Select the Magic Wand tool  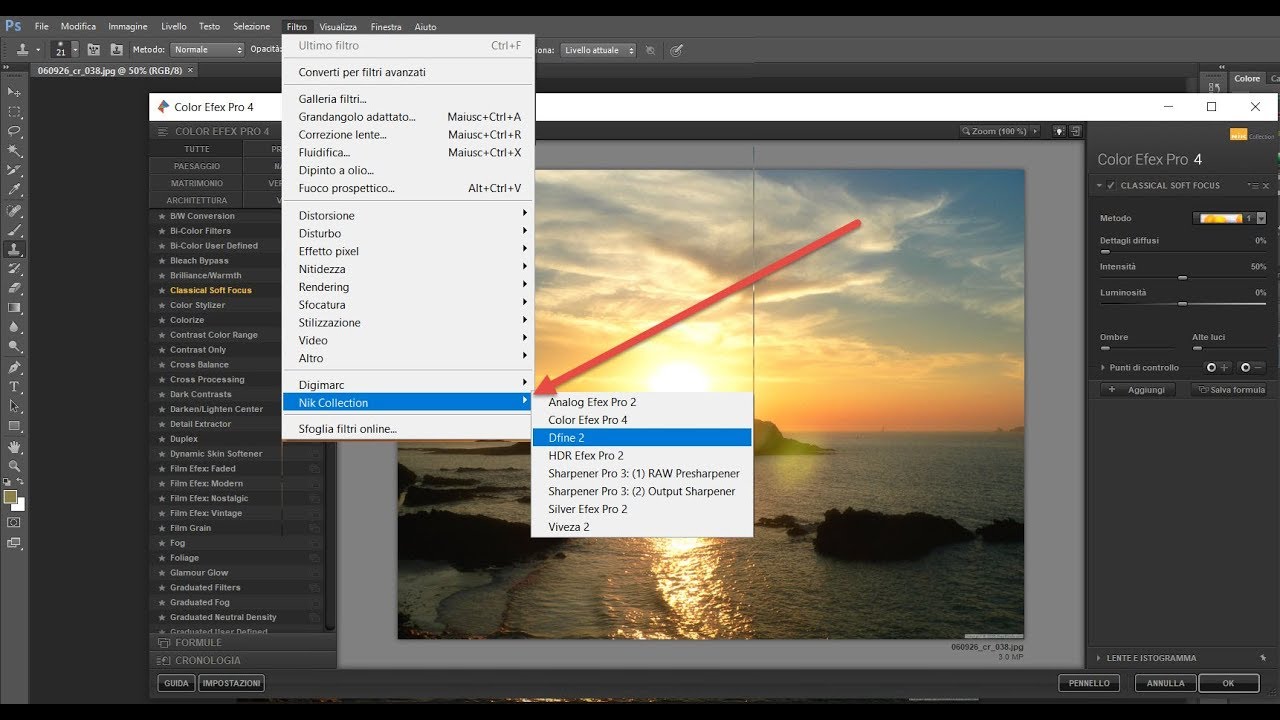coord(14,151)
